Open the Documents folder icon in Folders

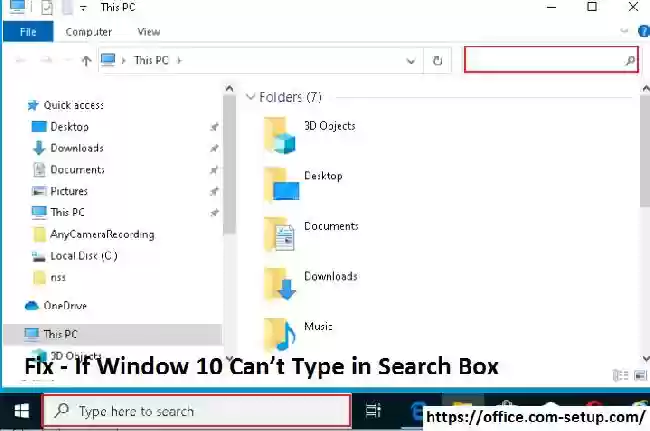pos(279,235)
